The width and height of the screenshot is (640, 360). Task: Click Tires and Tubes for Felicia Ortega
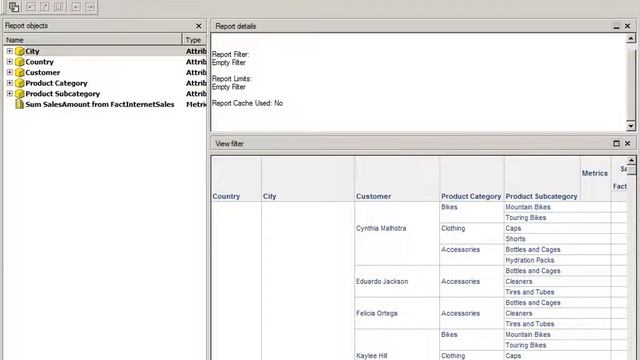[x=558, y=324]
